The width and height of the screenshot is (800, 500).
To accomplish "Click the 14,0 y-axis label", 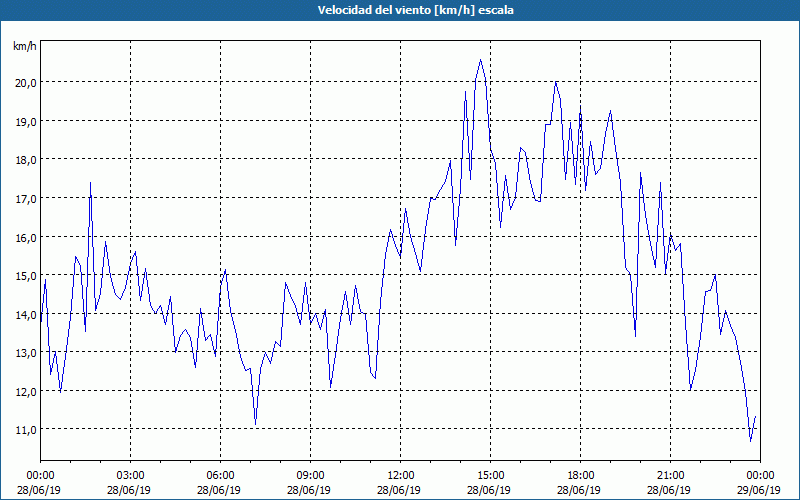I will click(x=25, y=314).
